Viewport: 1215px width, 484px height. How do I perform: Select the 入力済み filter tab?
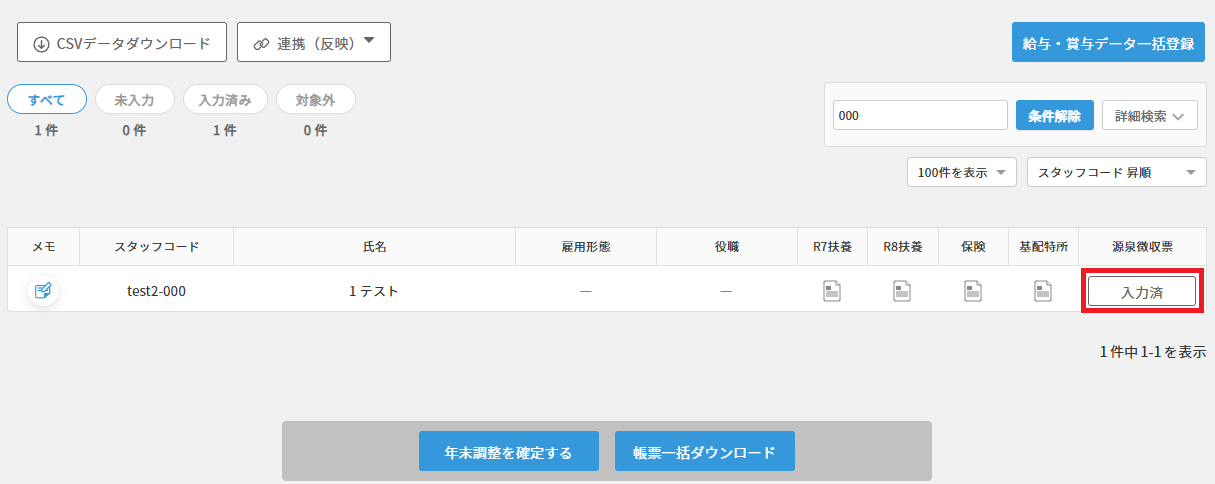pyautogui.click(x=224, y=100)
